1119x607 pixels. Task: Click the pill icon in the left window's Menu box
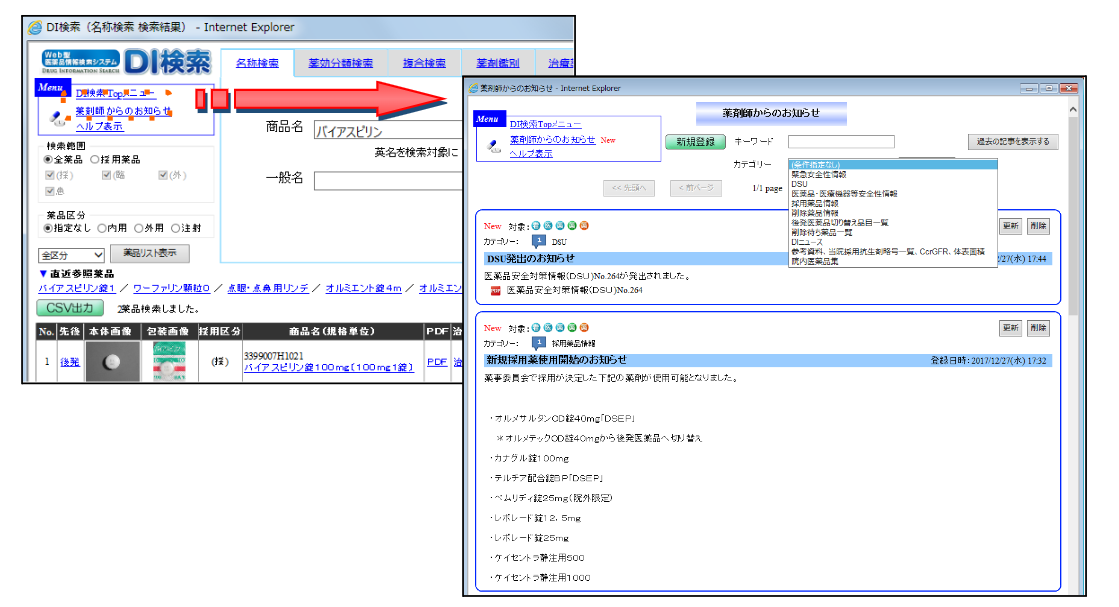pos(56,117)
